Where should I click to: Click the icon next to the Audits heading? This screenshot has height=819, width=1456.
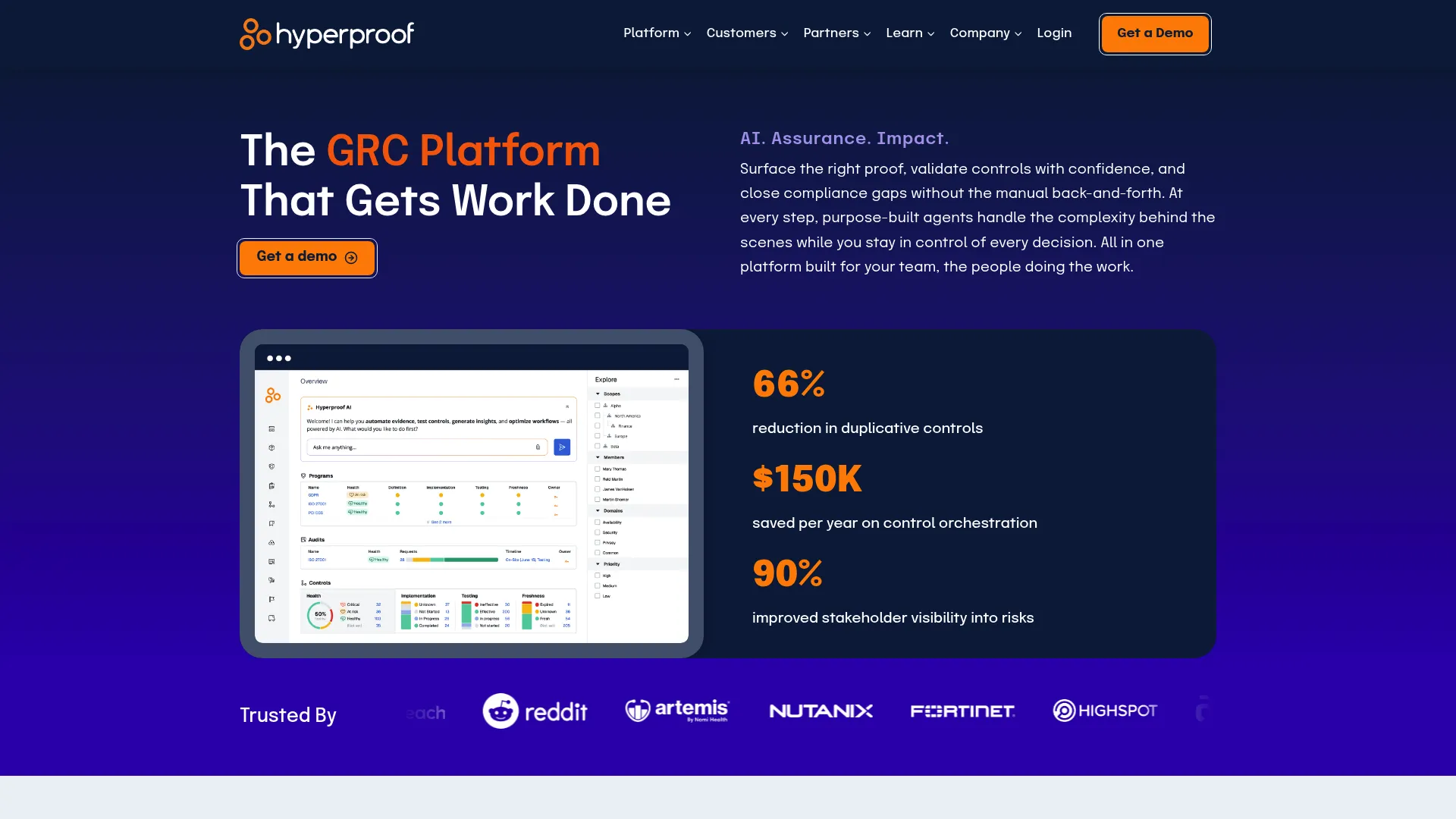pos(303,540)
